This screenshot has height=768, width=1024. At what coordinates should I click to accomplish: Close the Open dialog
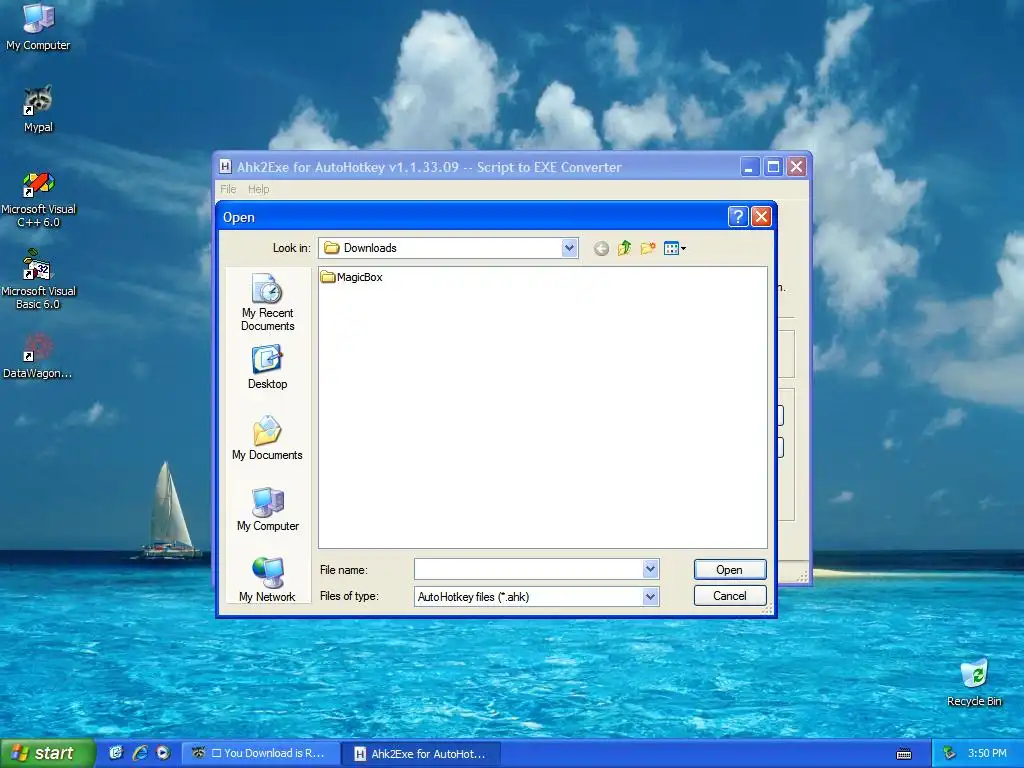pyautogui.click(x=761, y=217)
